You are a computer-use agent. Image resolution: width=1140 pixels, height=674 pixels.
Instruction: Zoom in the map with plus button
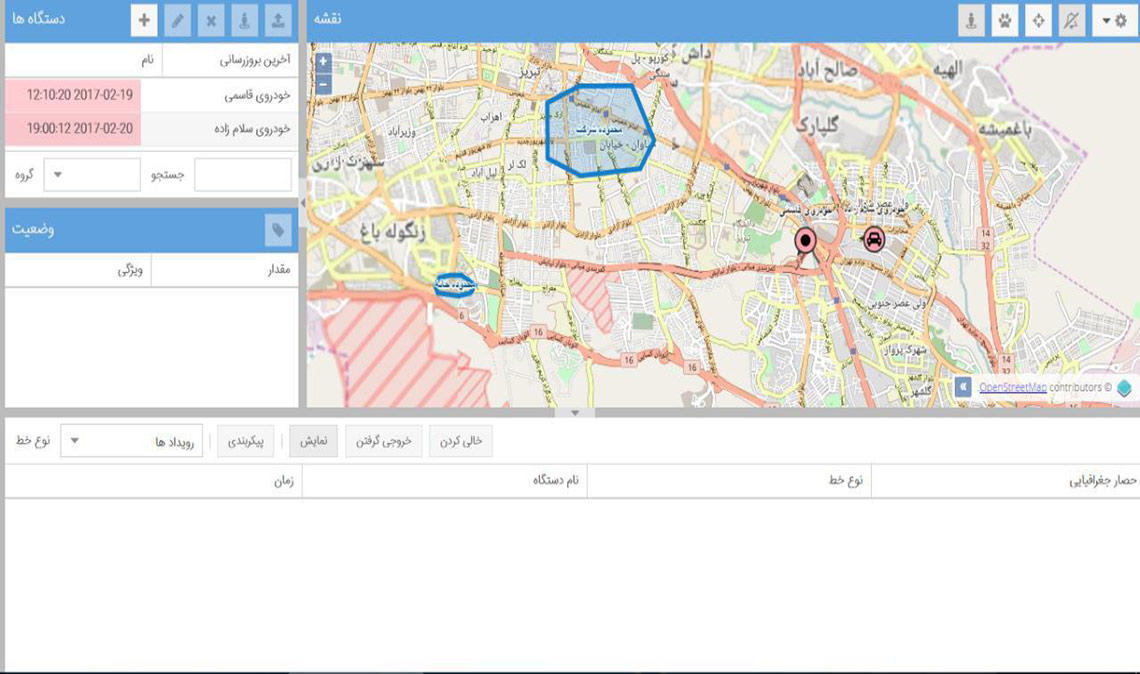pyautogui.click(x=324, y=62)
